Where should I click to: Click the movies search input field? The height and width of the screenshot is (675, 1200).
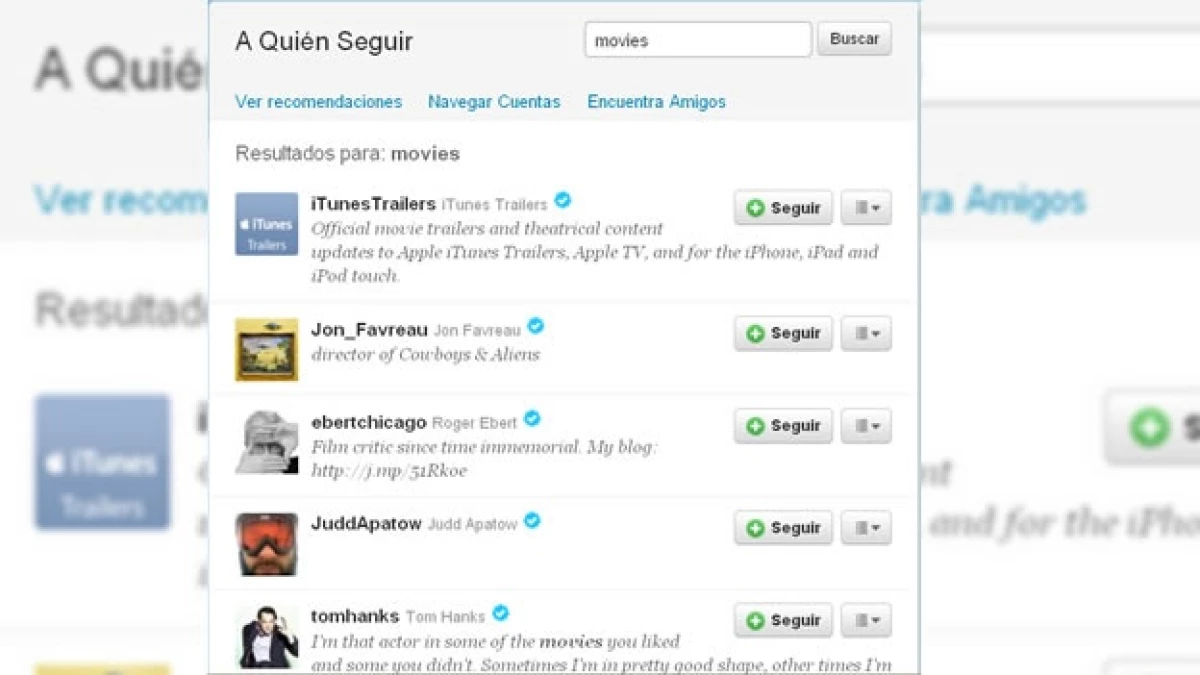click(x=698, y=40)
